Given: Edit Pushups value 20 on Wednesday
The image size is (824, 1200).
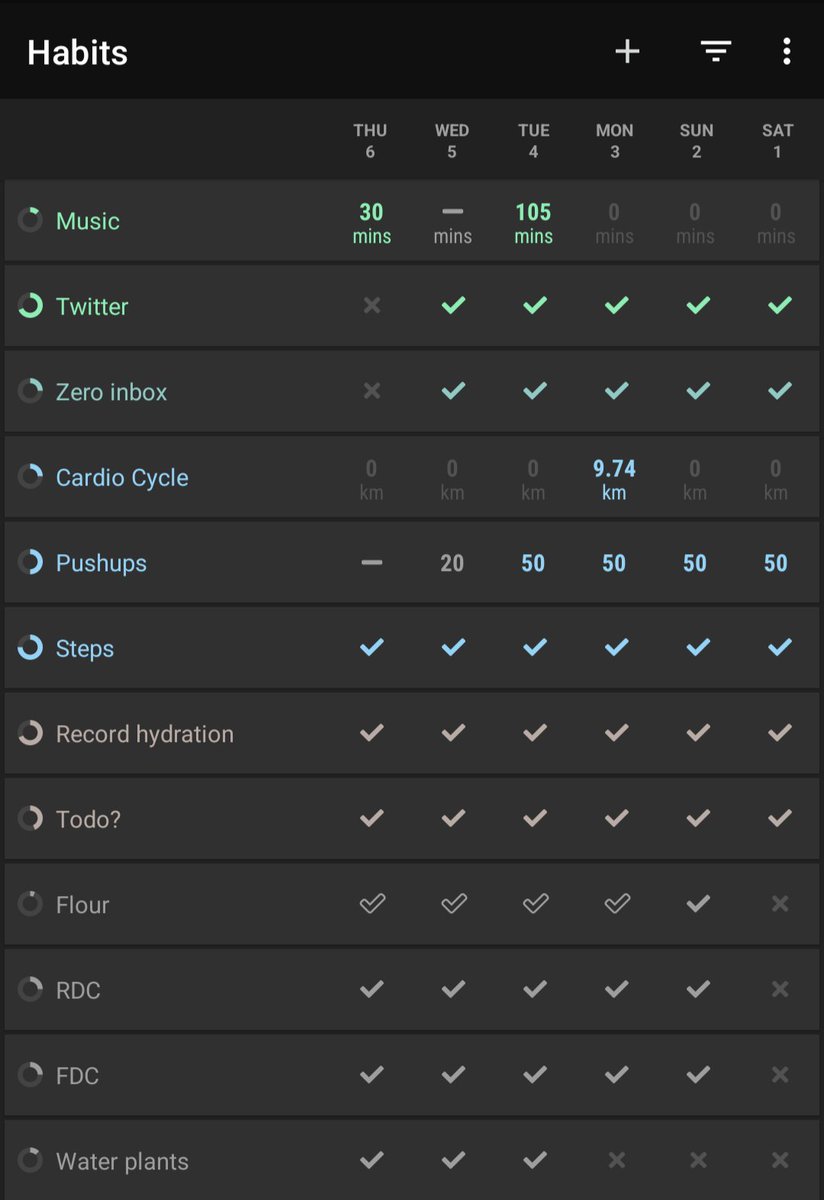Looking at the screenshot, I should [x=452, y=563].
